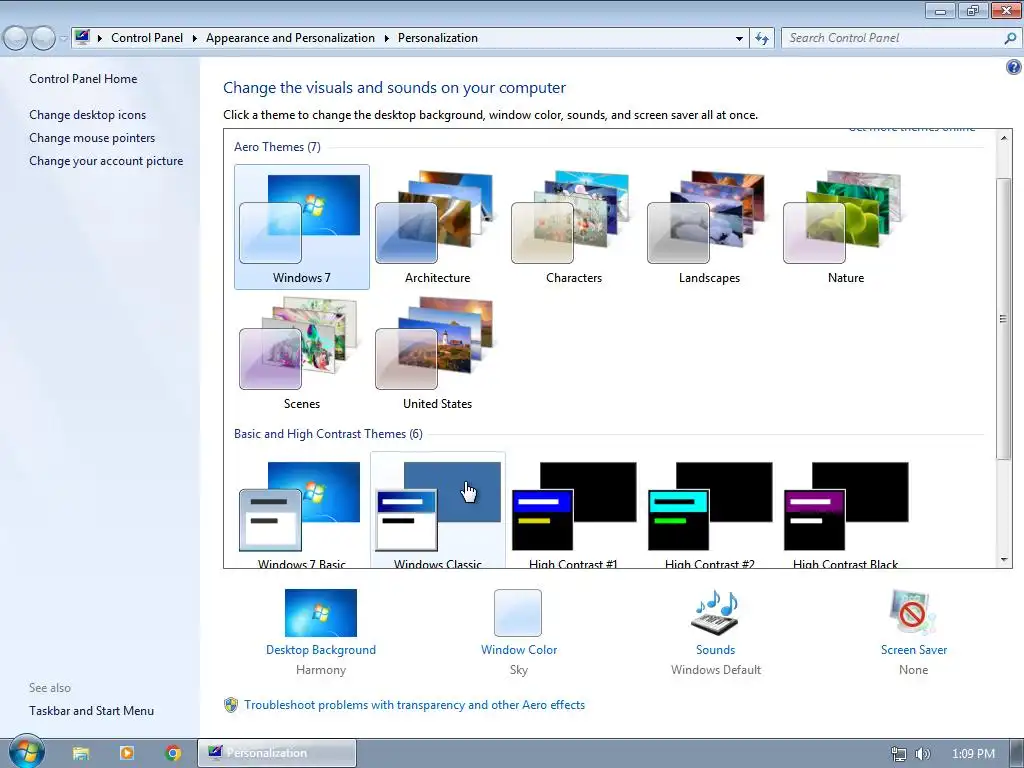Open Change desktop icons

pyautogui.click(x=88, y=115)
